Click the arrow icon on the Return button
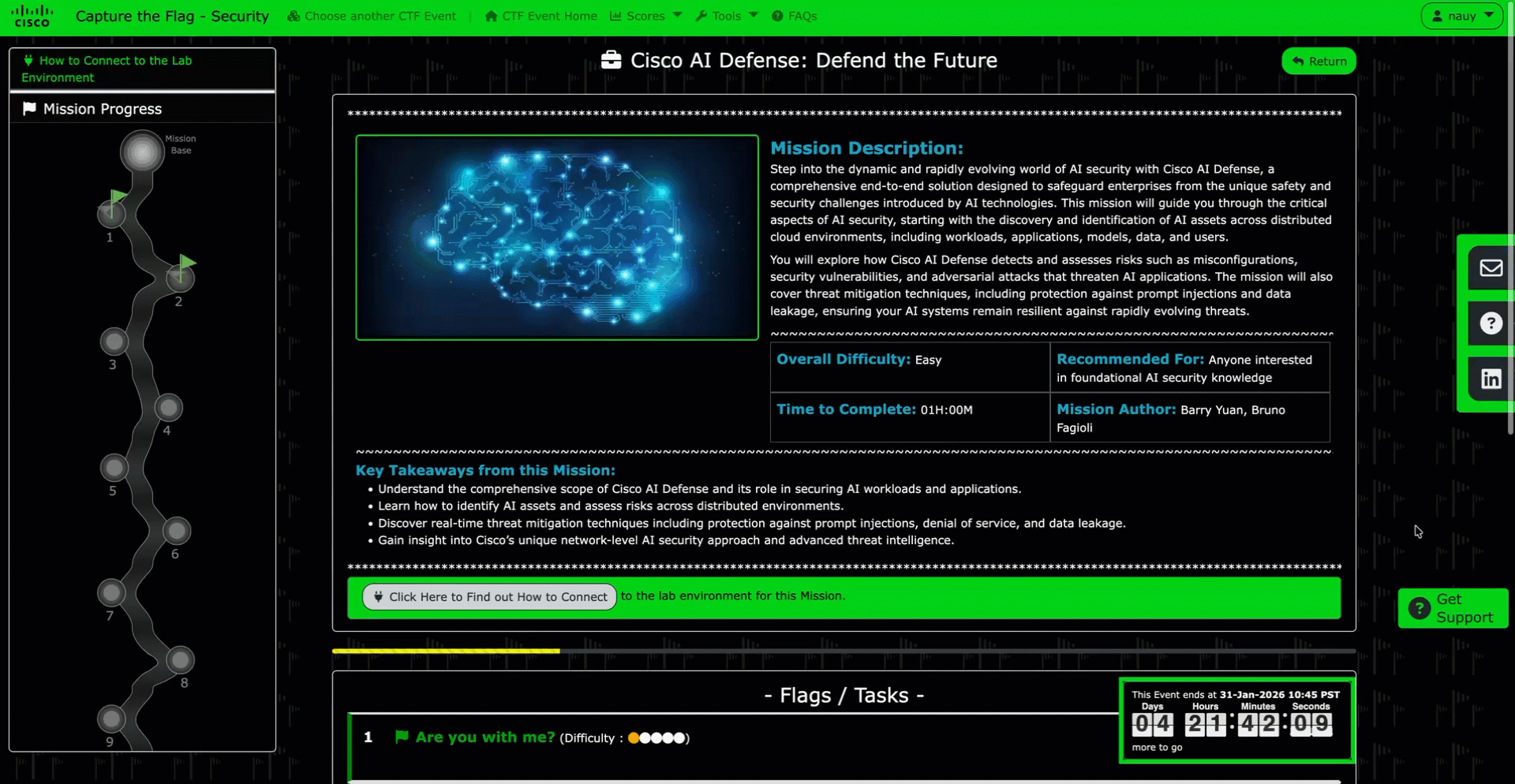This screenshot has width=1515, height=784. (1298, 62)
